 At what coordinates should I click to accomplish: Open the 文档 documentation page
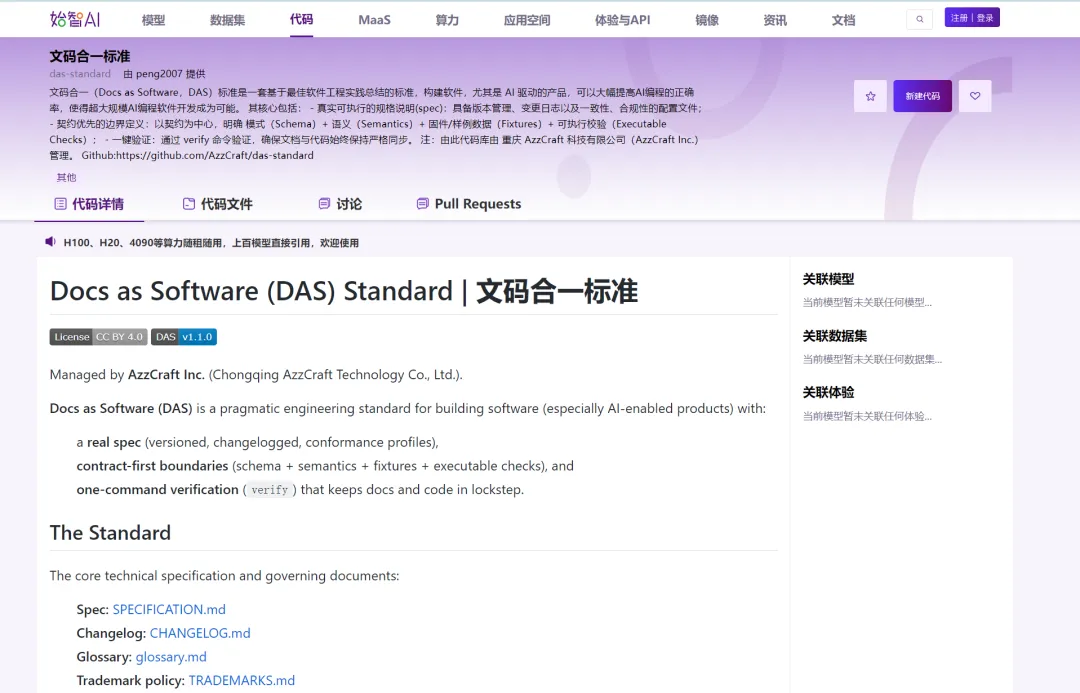point(844,20)
